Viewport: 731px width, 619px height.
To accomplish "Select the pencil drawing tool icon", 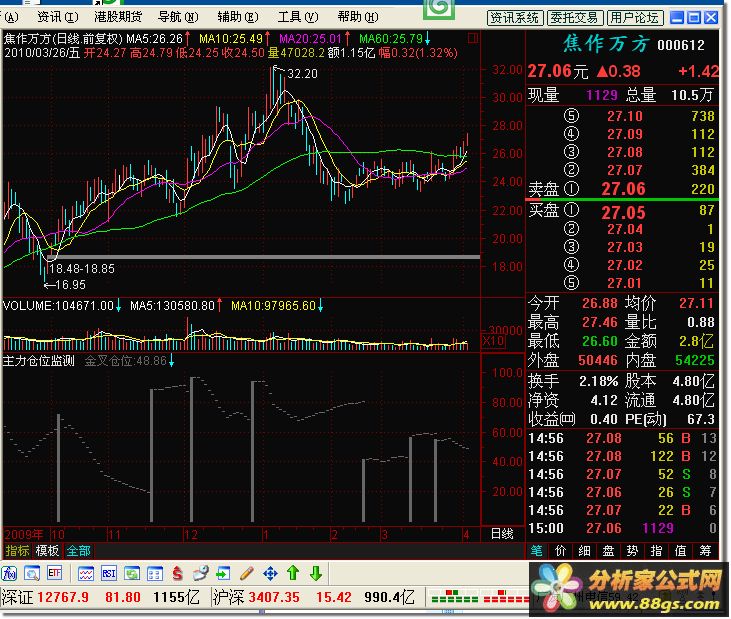I will (247, 574).
